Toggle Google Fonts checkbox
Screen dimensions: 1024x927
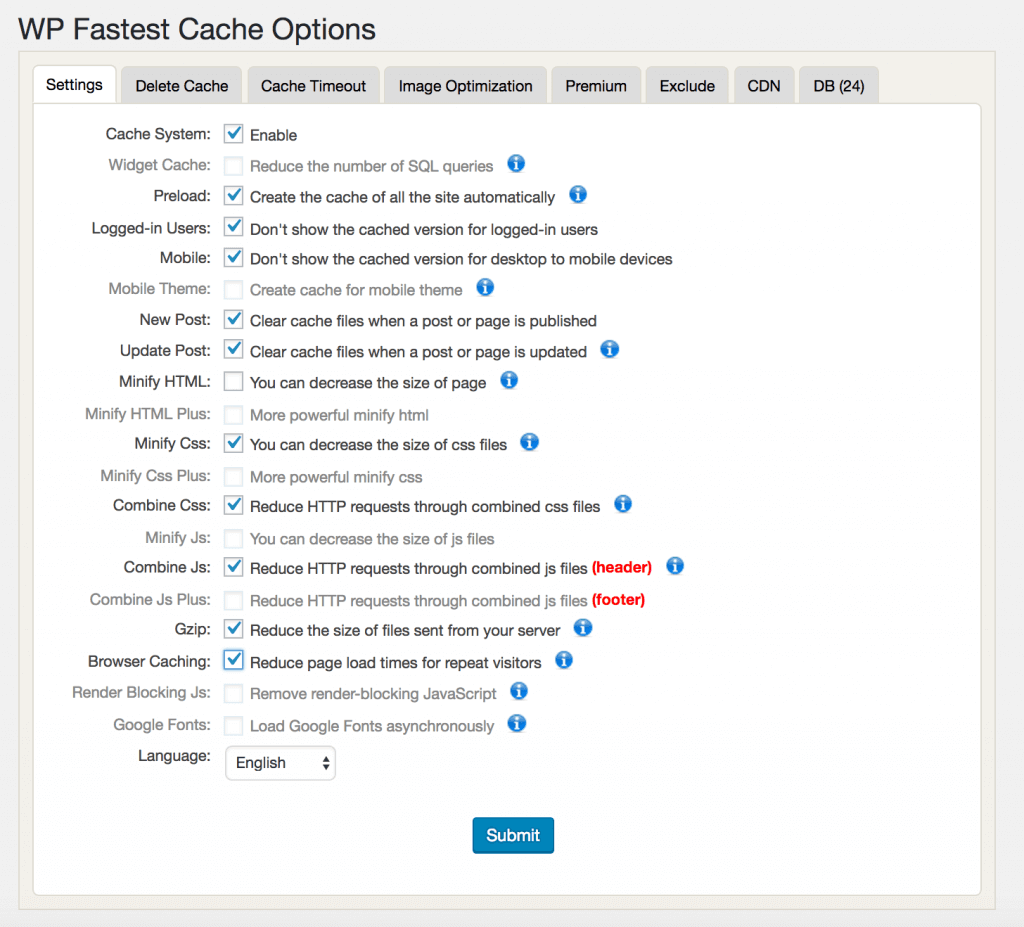tap(233, 725)
